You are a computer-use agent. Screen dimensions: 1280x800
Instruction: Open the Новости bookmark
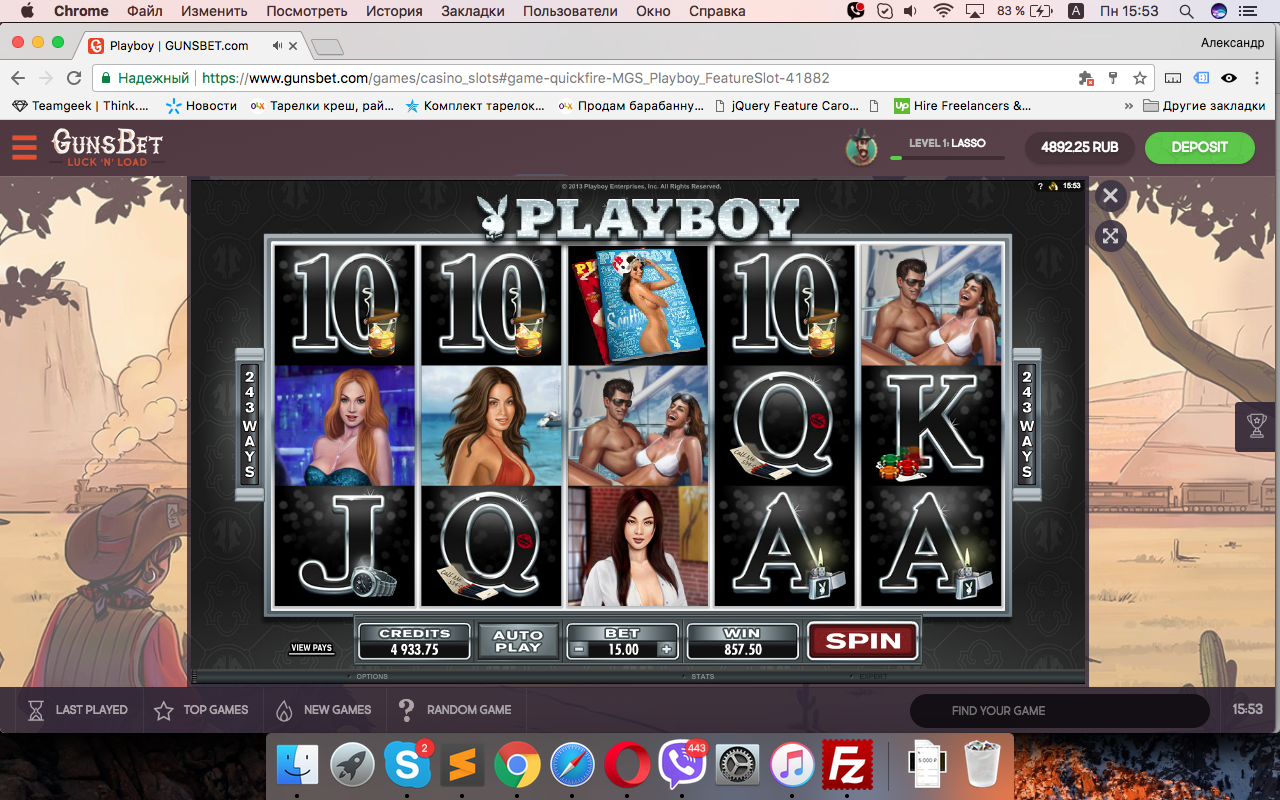[x=202, y=105]
